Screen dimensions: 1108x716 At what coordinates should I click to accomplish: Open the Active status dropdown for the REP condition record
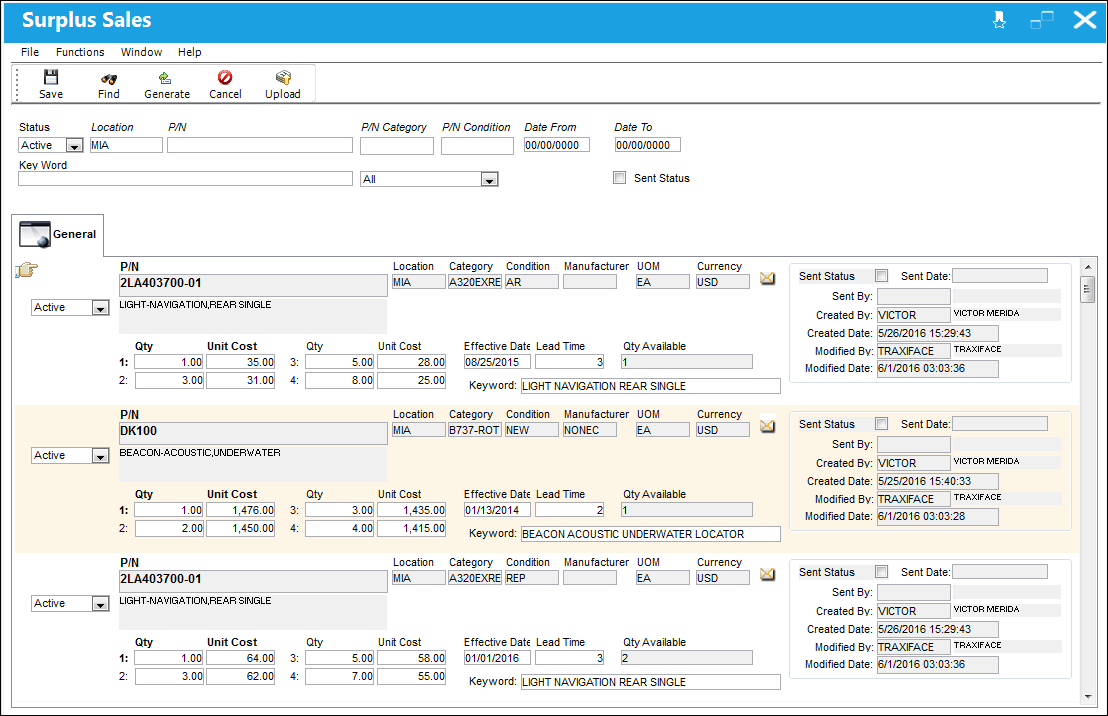(100, 604)
